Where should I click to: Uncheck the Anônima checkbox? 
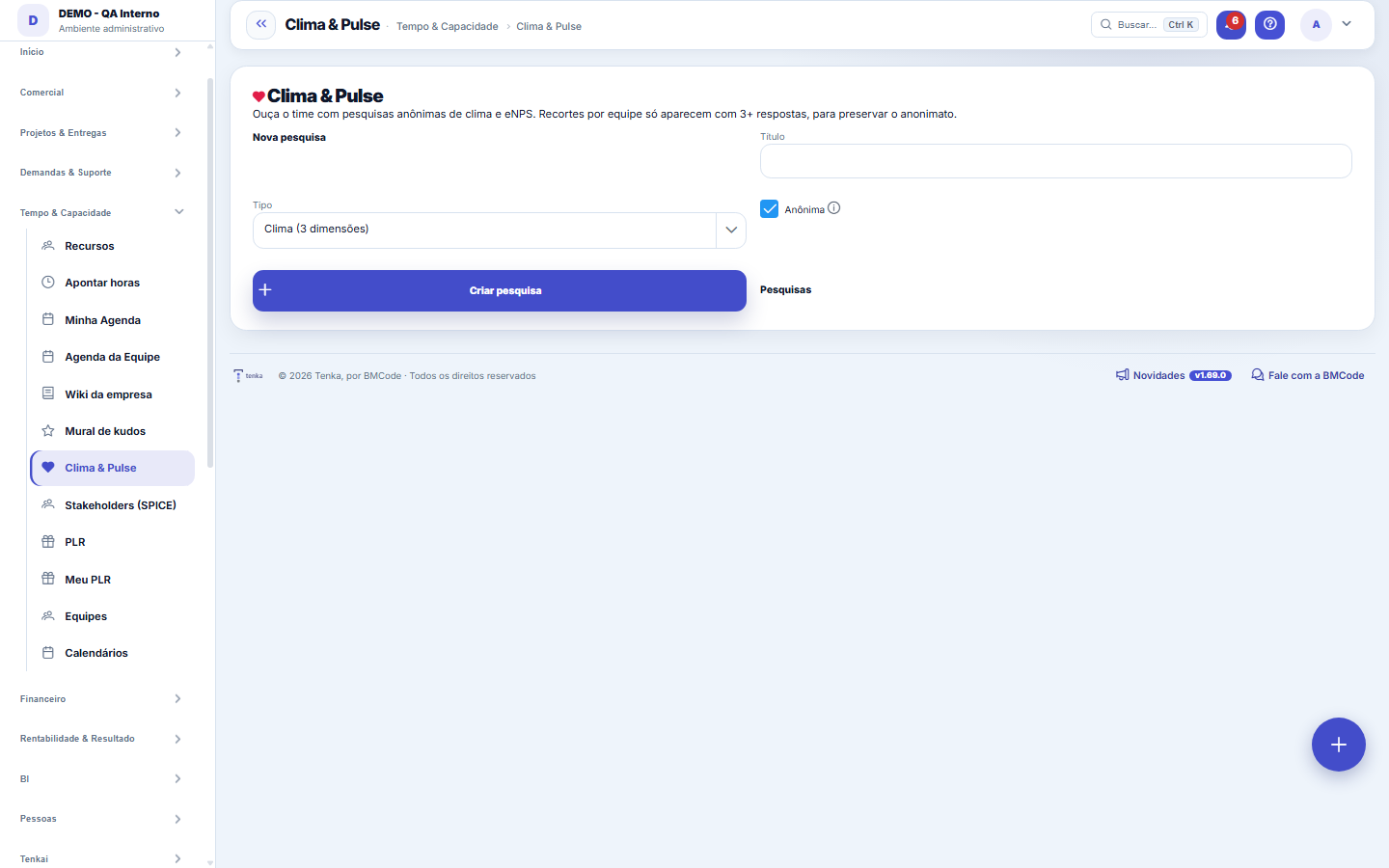coord(769,208)
